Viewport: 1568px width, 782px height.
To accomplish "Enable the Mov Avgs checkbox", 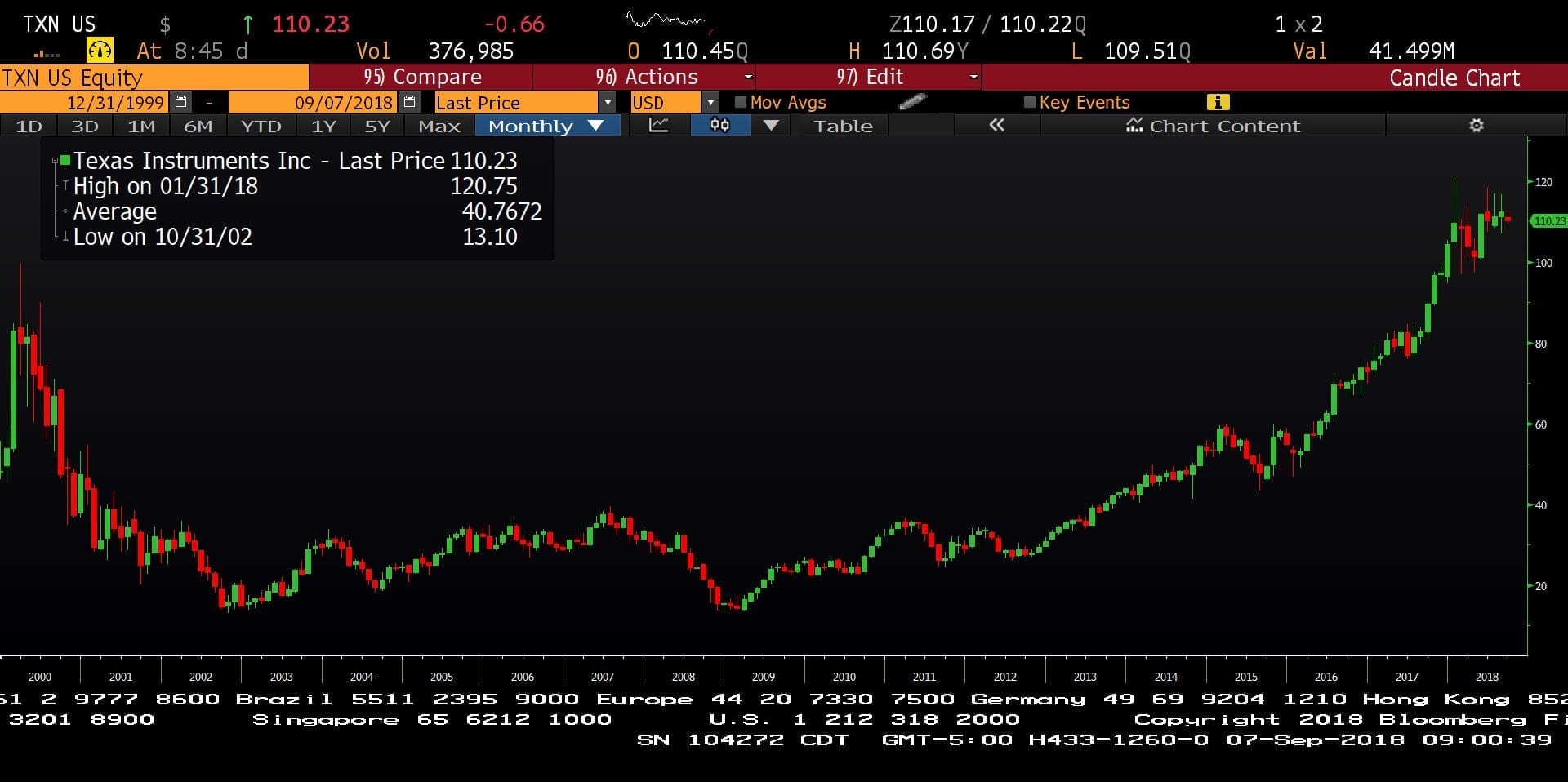I will click(x=740, y=102).
